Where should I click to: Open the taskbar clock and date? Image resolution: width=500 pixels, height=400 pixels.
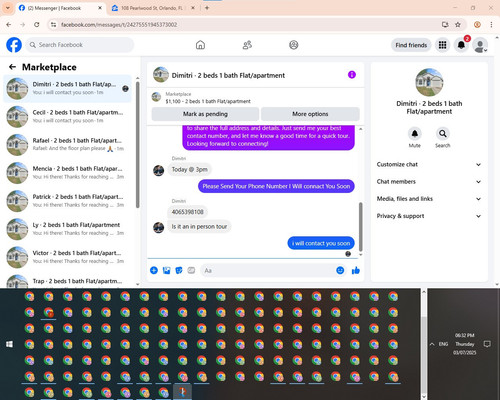465,344
